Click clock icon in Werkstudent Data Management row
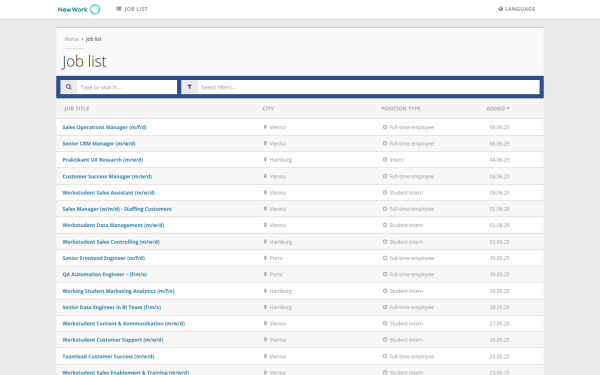 point(385,225)
